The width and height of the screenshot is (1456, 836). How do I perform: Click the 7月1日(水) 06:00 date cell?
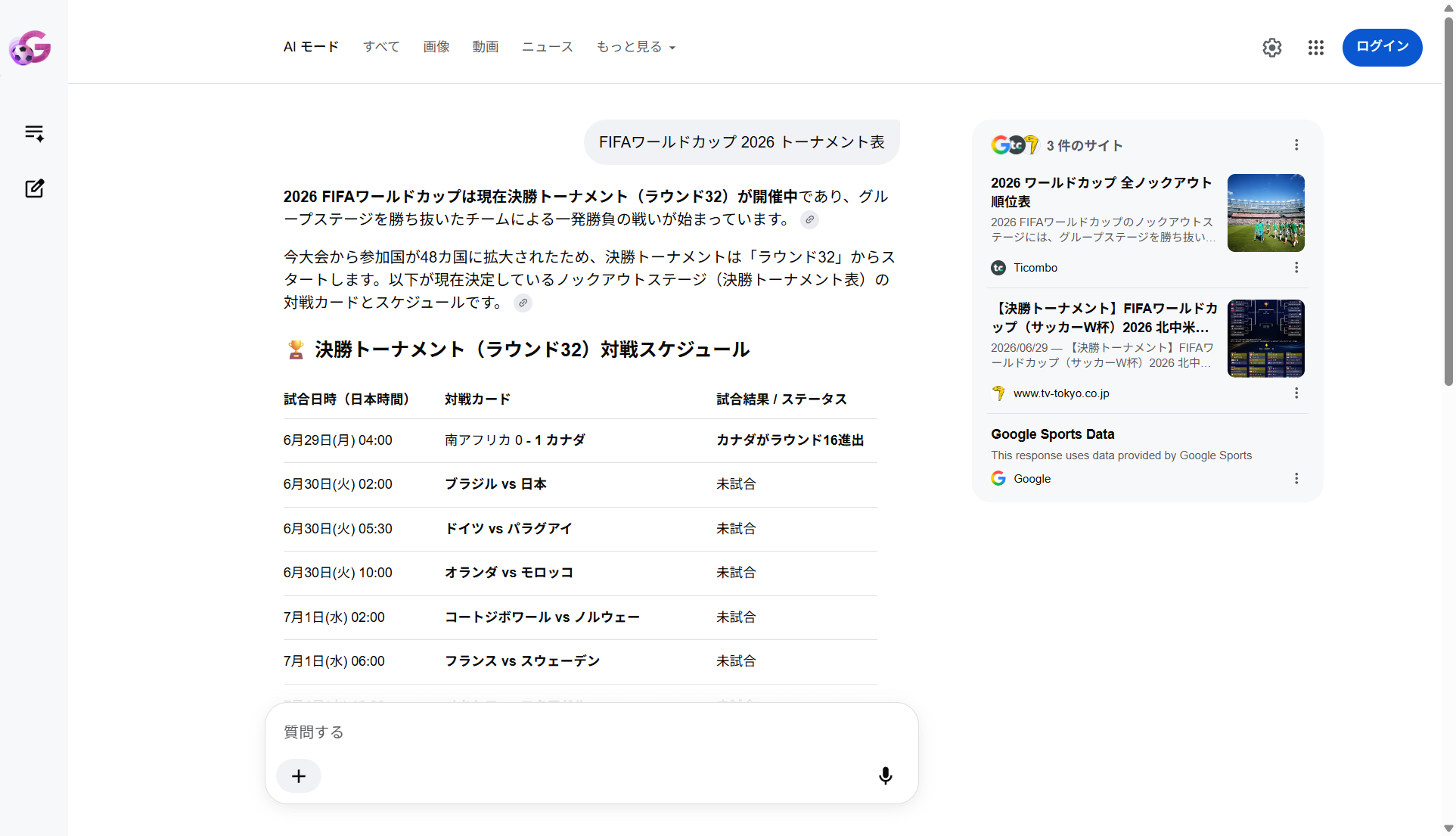pos(334,661)
